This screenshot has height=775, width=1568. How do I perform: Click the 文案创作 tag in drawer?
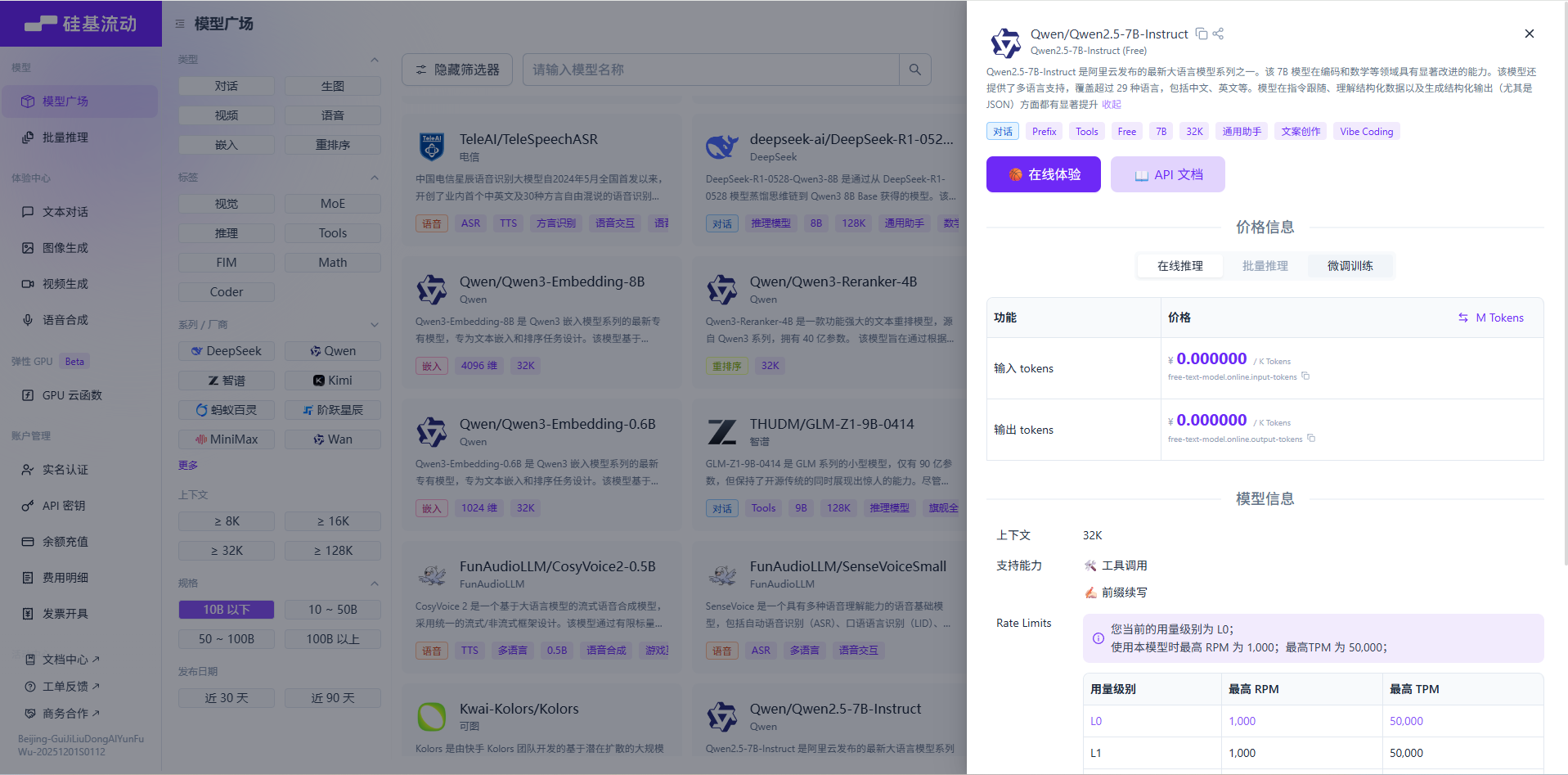1301,132
